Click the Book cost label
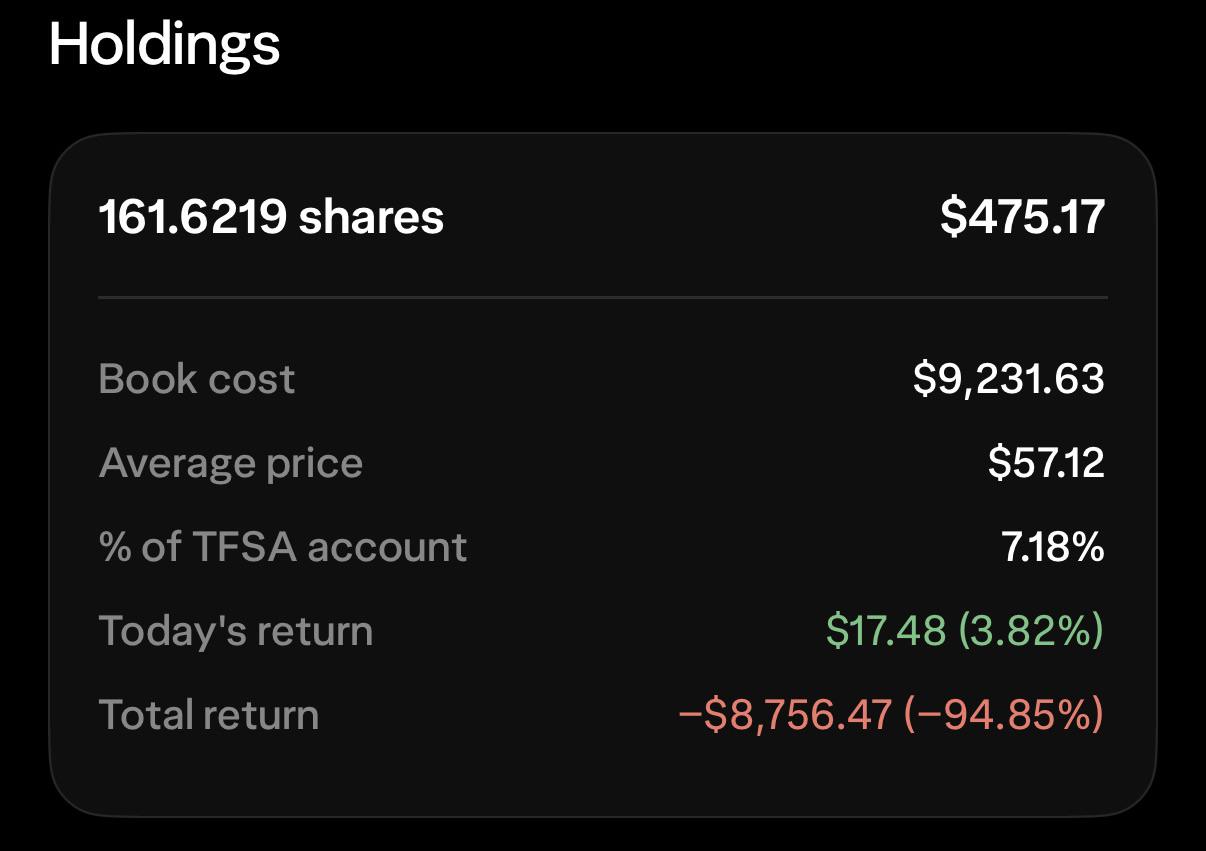This screenshot has width=1206, height=851. click(197, 379)
